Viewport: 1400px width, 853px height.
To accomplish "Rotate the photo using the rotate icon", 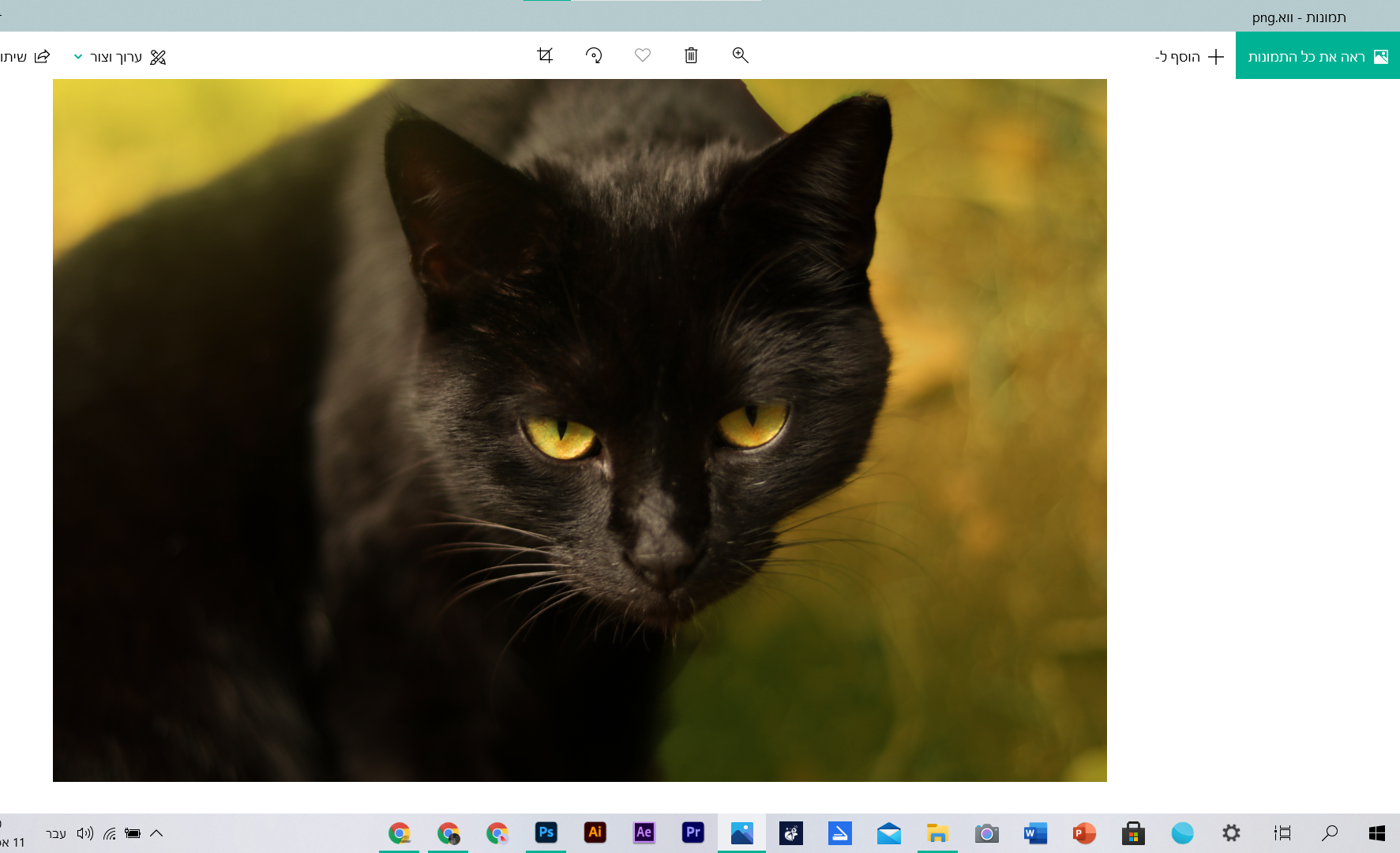I will coord(594,55).
